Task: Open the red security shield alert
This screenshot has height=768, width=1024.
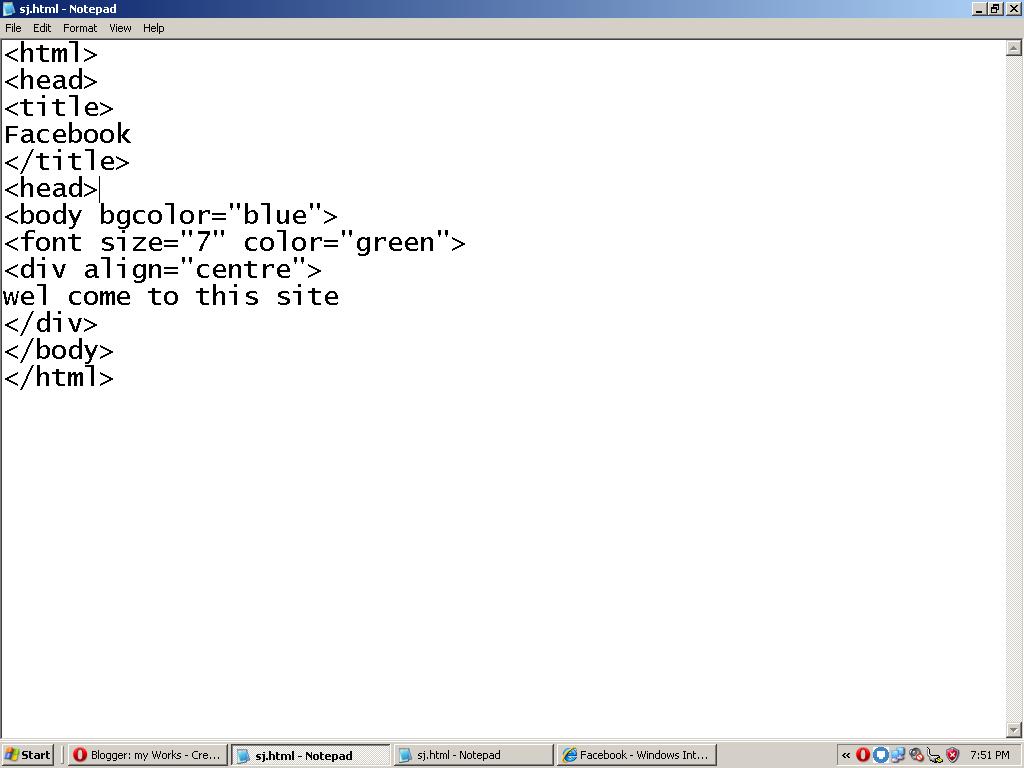Action: point(953,755)
